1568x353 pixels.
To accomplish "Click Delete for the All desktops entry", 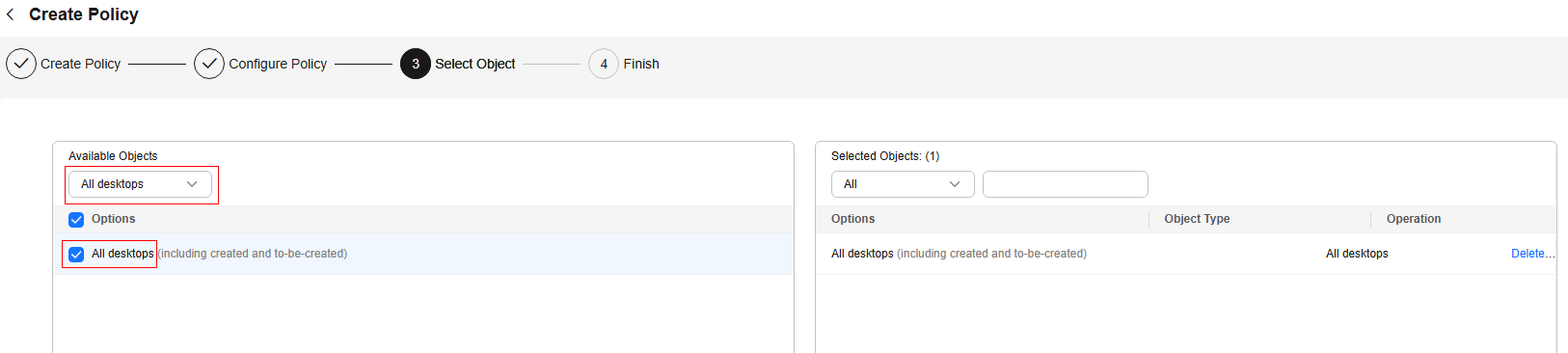I will point(1532,254).
